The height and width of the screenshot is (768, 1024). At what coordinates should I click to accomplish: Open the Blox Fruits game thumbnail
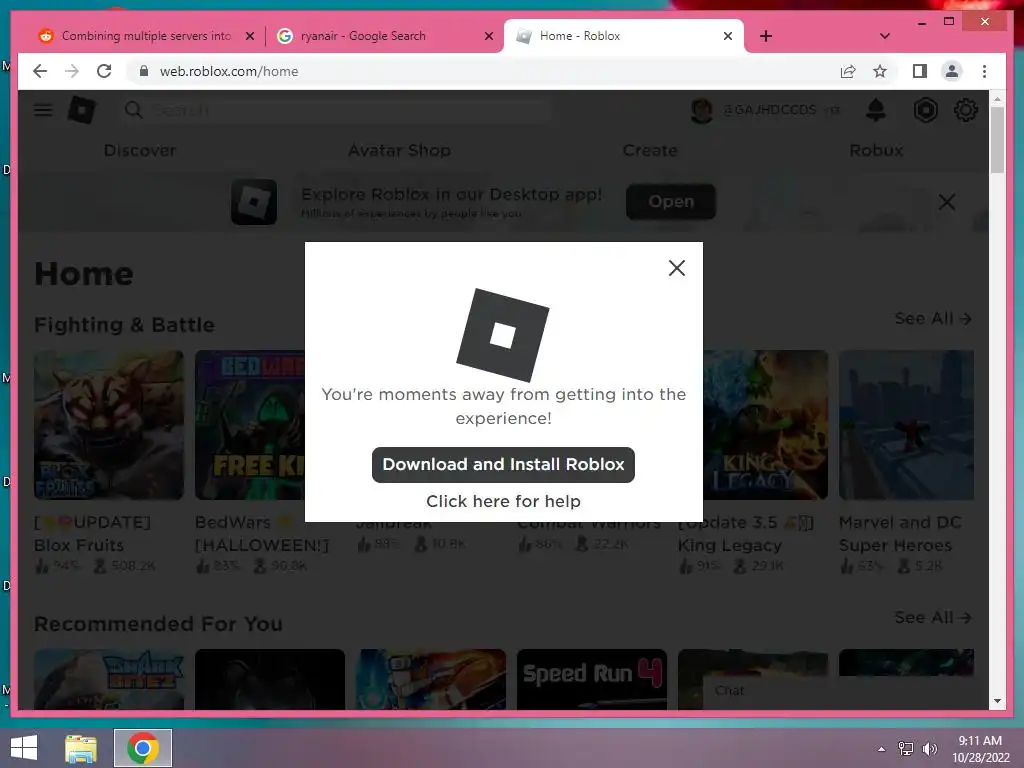pyautogui.click(x=109, y=425)
